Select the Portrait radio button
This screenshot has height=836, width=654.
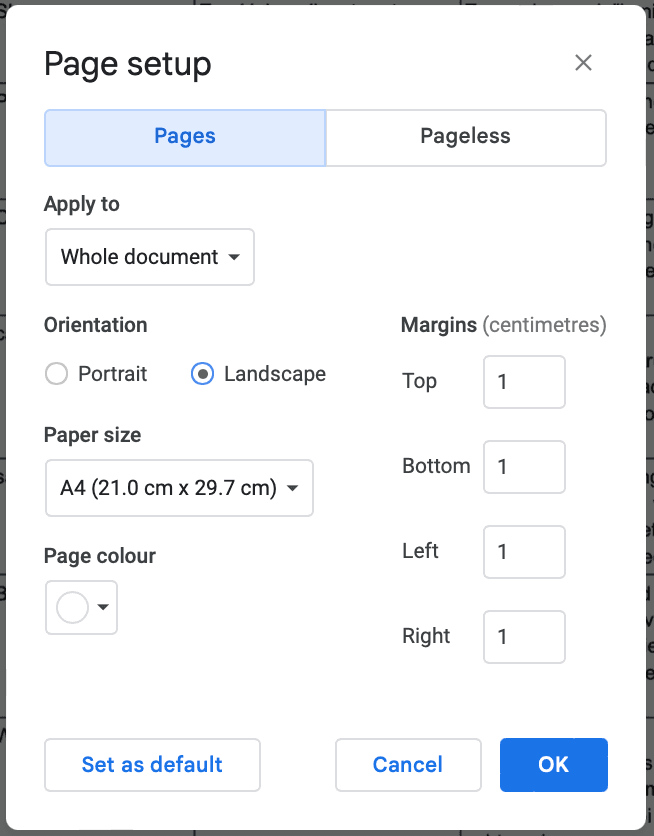(x=57, y=374)
